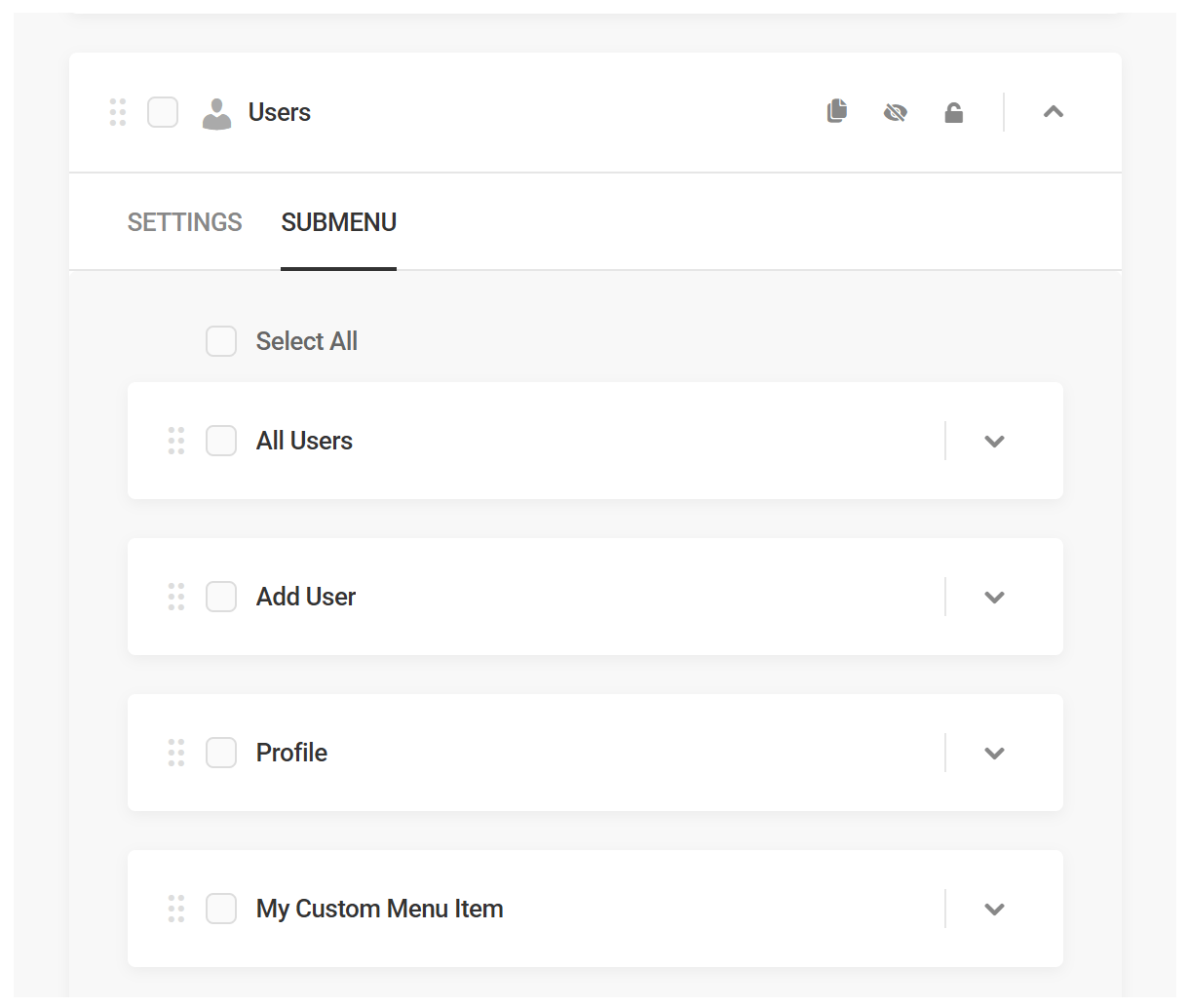Check the checkbox beside Users header
The height and width of the screenshot is (1008, 1189).
(163, 112)
